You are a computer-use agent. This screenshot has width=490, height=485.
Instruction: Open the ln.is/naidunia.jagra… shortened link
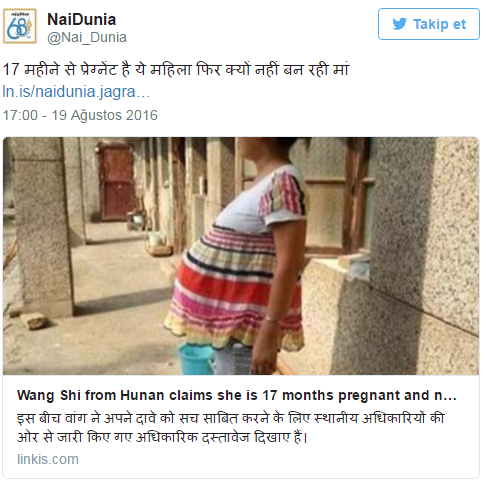pyautogui.click(x=76, y=92)
